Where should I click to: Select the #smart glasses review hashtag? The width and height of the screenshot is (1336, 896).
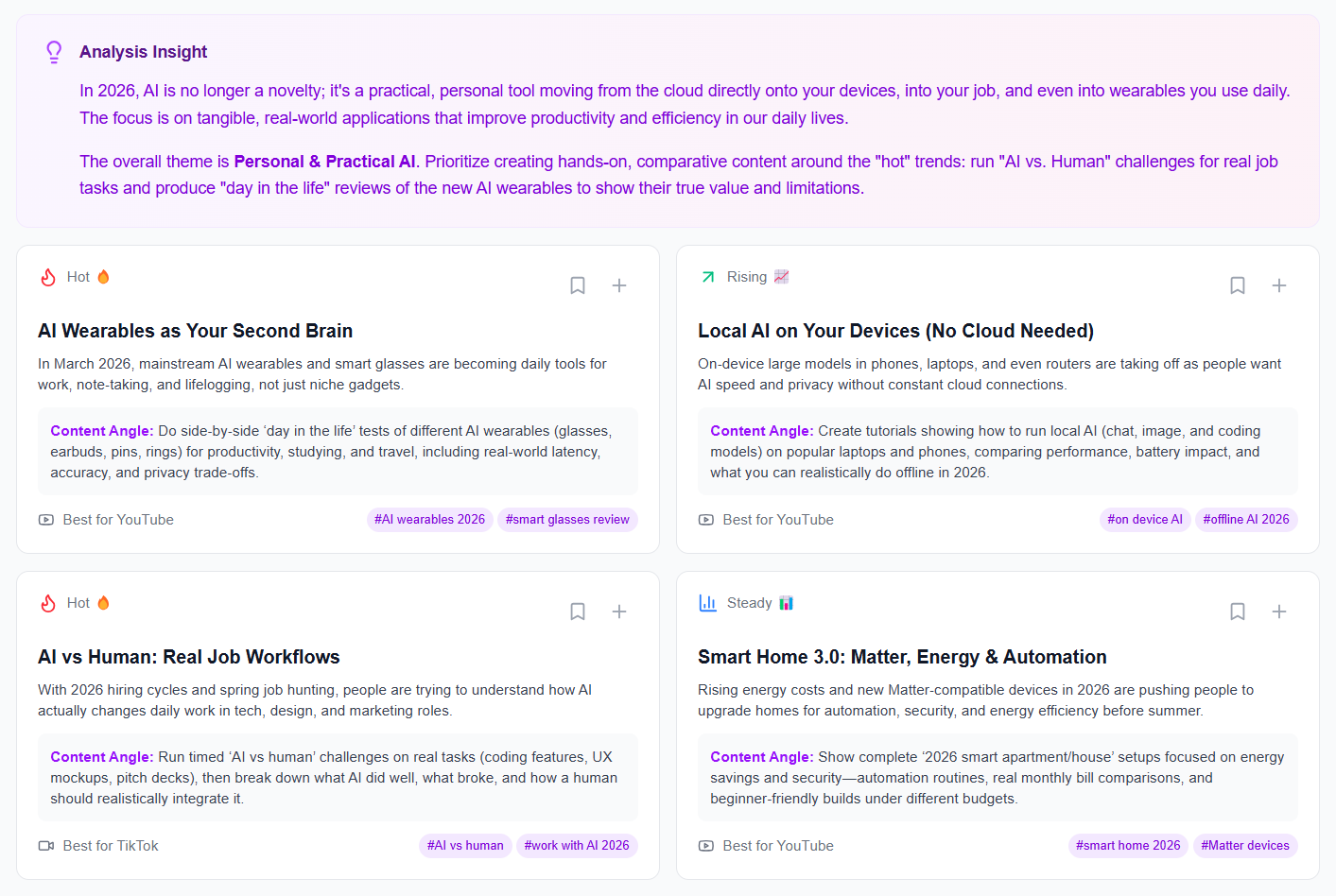[x=567, y=520]
